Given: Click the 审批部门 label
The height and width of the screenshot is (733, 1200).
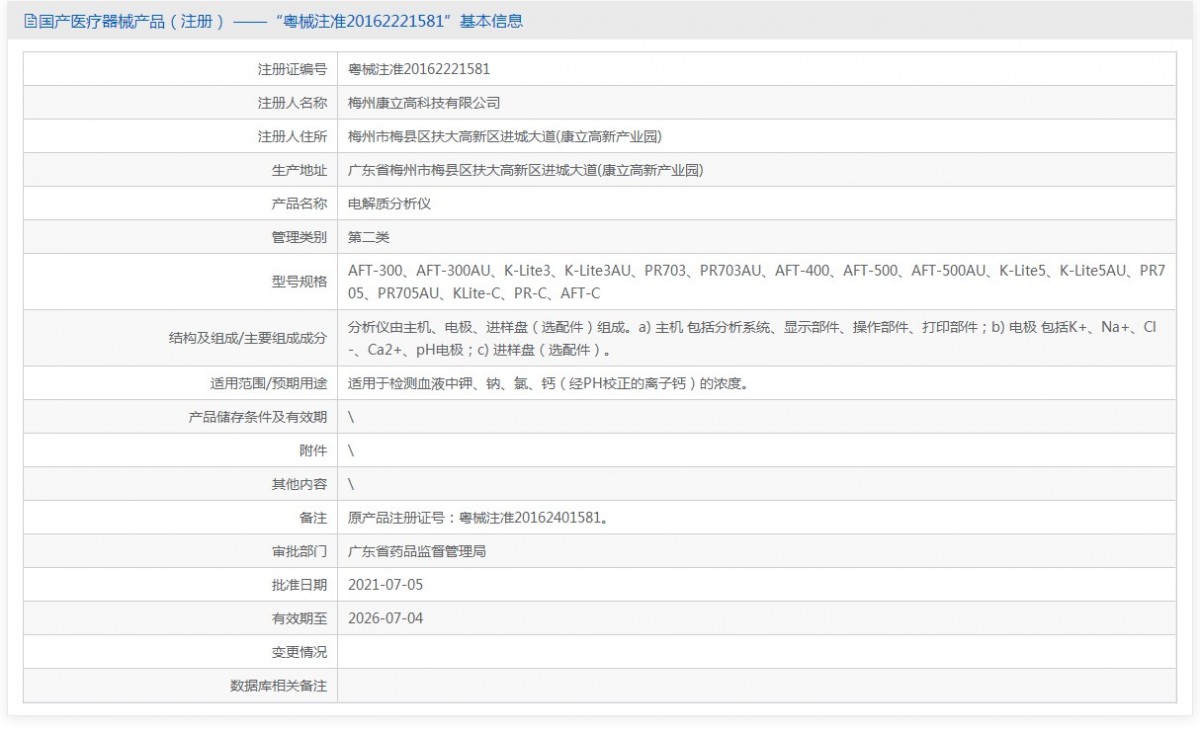Looking at the screenshot, I should (299, 551).
